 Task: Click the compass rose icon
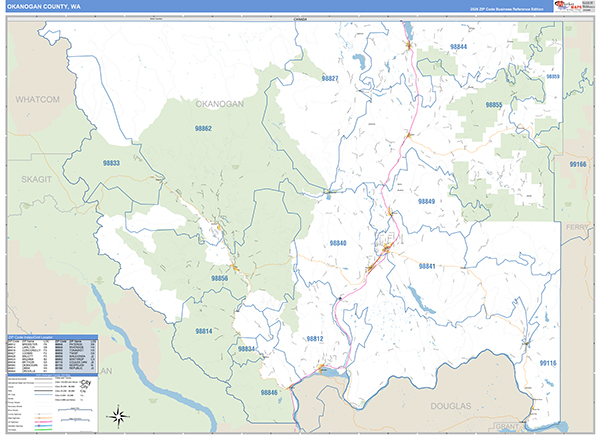(118, 415)
